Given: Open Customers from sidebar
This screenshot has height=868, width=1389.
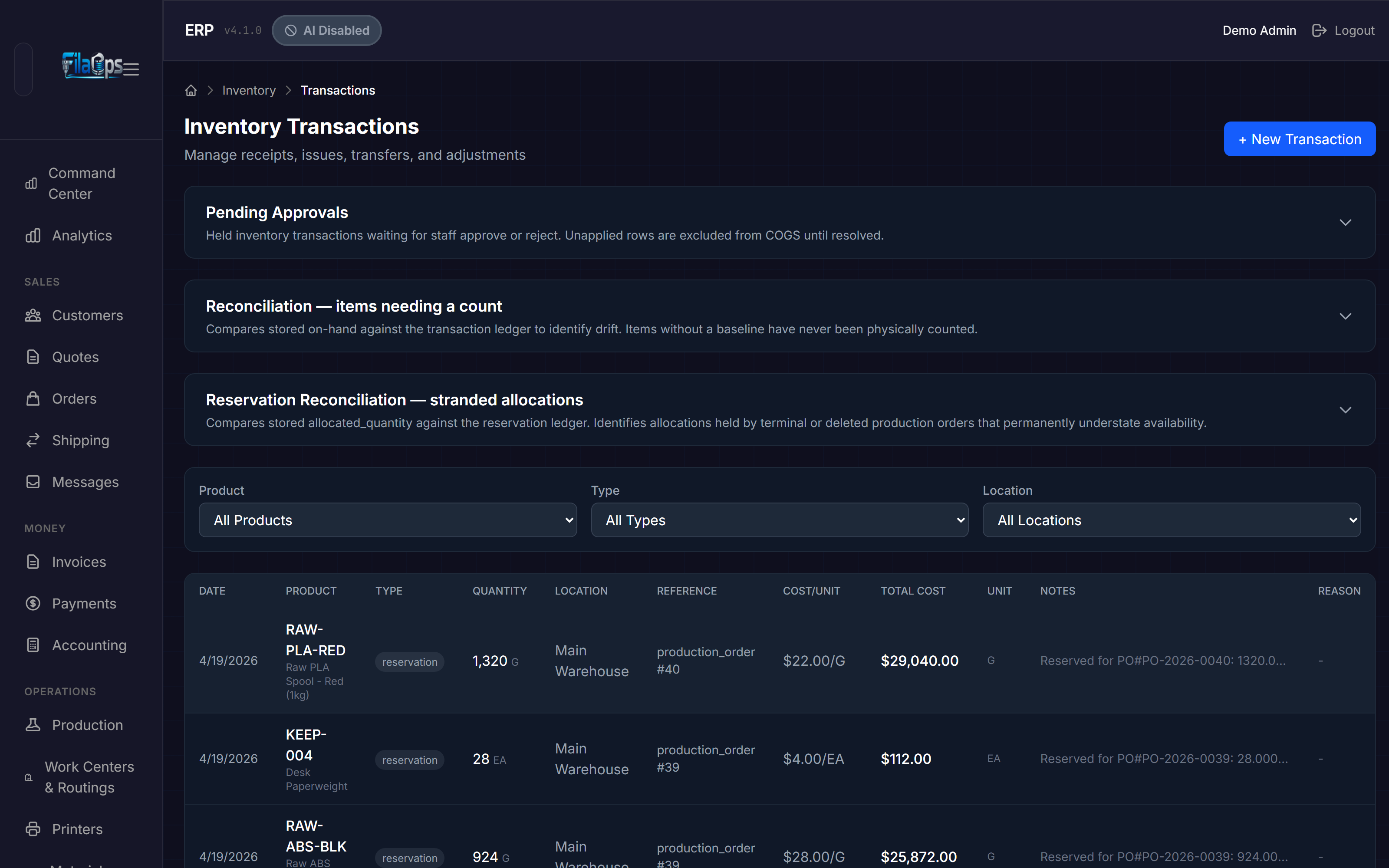Looking at the screenshot, I should pos(81,315).
